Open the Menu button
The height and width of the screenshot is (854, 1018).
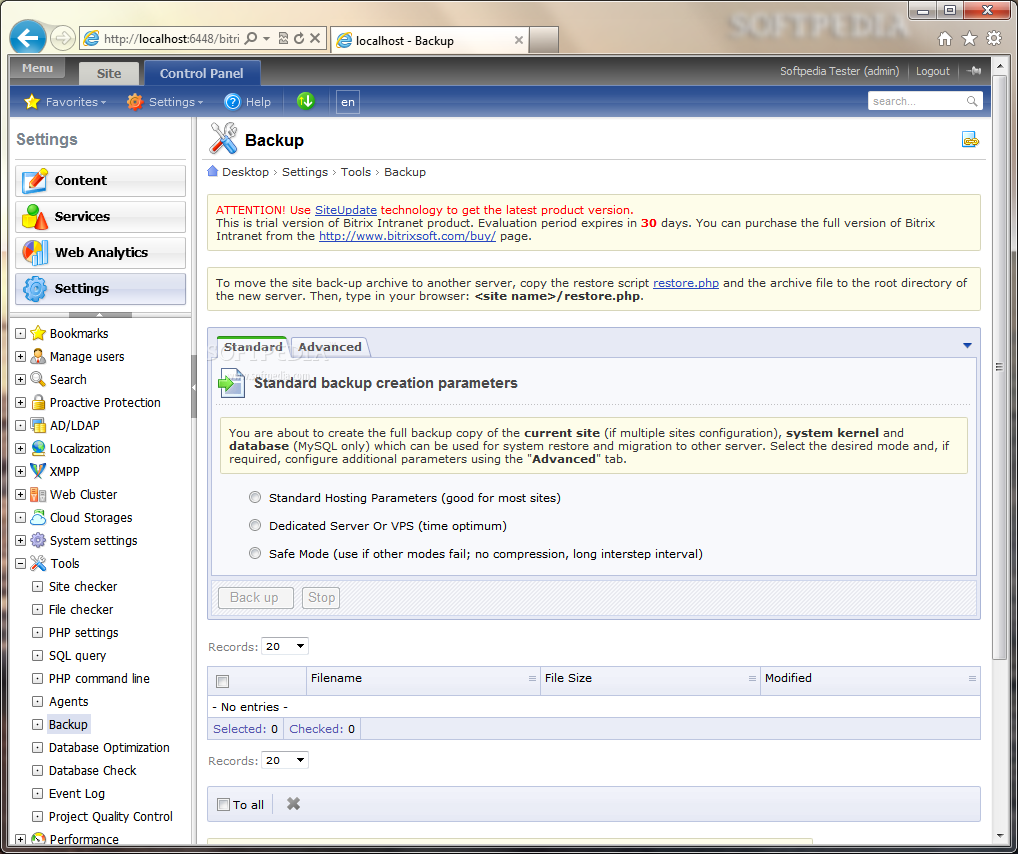pos(38,68)
